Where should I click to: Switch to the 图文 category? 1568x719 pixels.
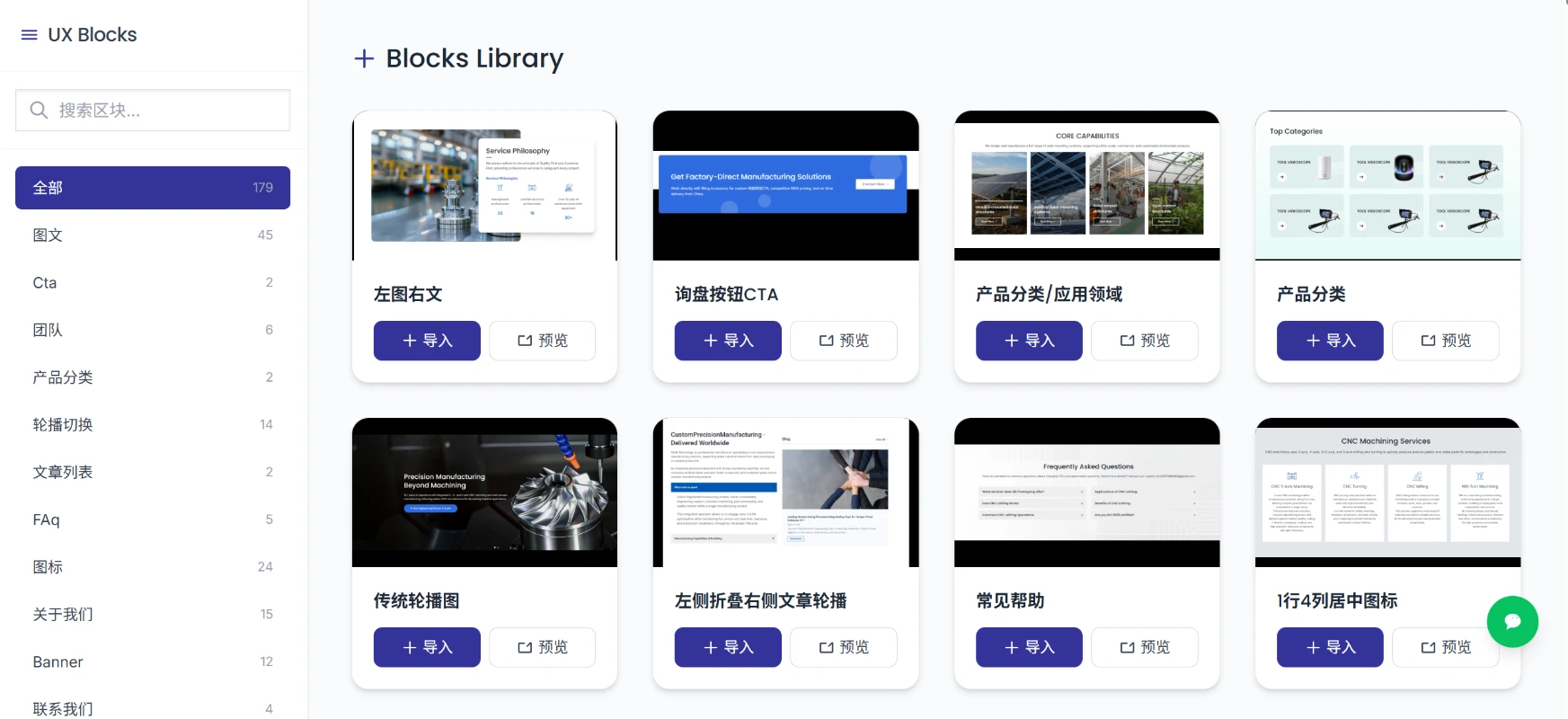pyautogui.click(x=153, y=235)
